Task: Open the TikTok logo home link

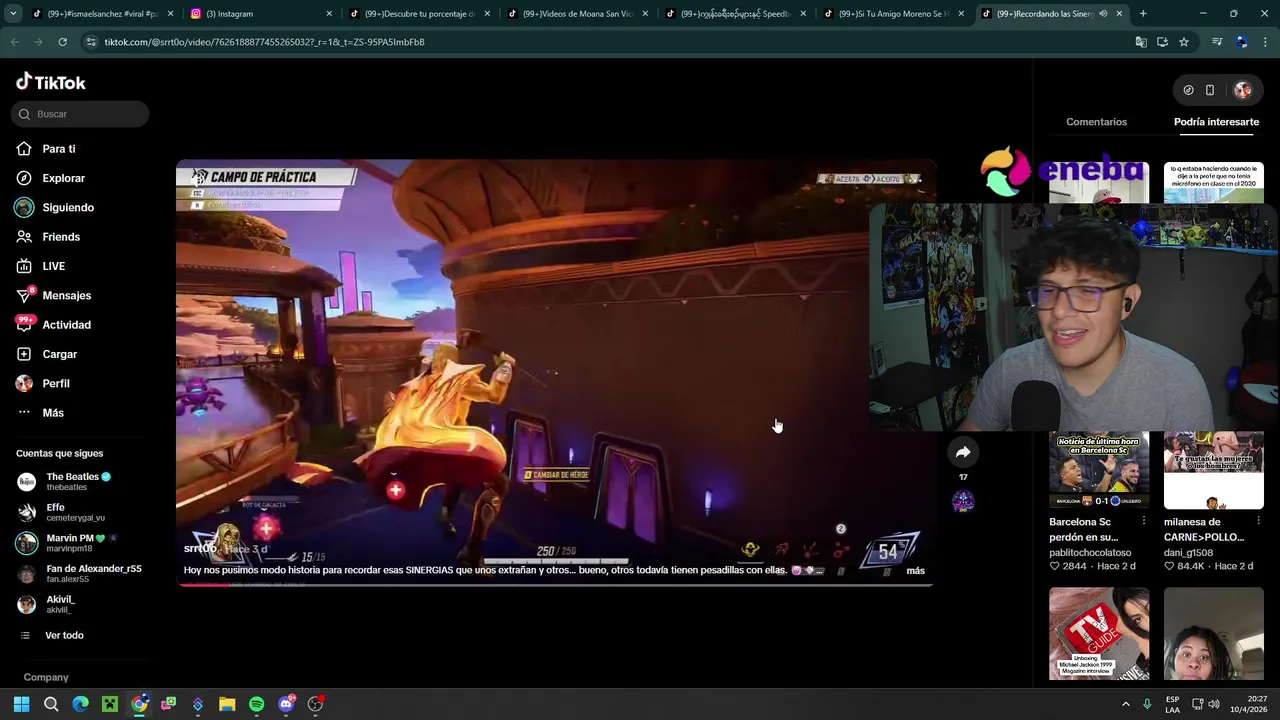Action: (x=51, y=82)
